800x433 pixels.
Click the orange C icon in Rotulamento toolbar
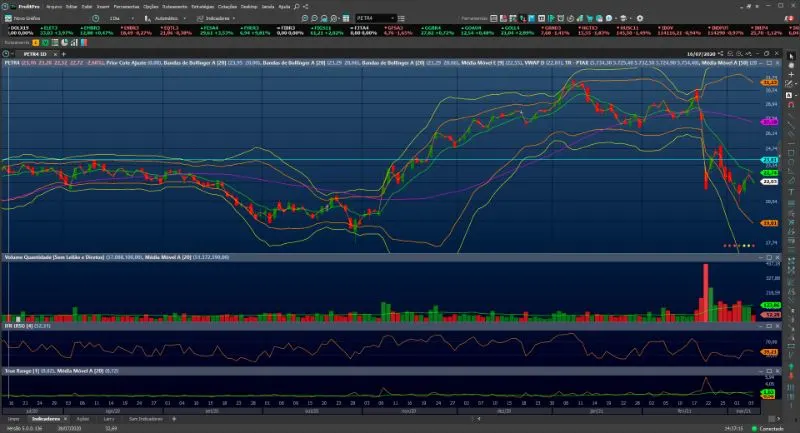pos(36,43)
